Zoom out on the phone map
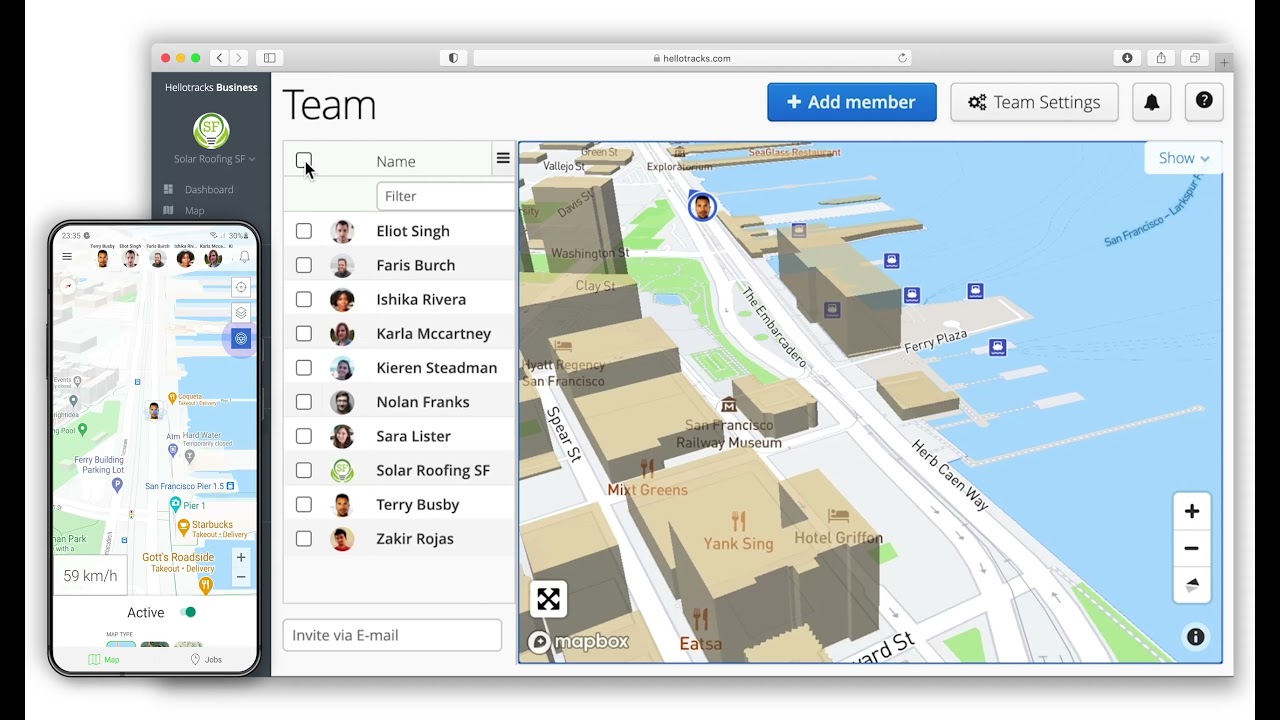 [x=240, y=577]
